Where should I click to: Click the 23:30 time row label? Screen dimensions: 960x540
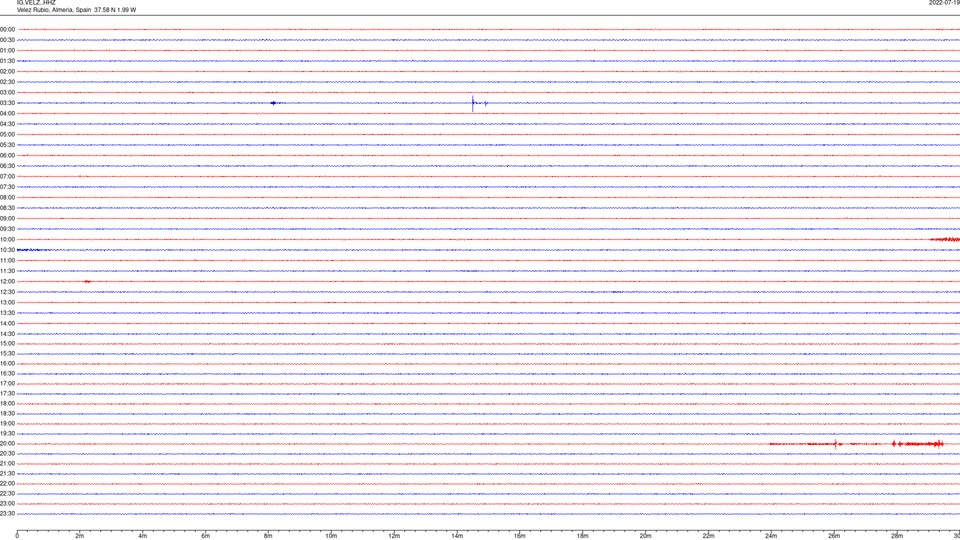(7, 514)
